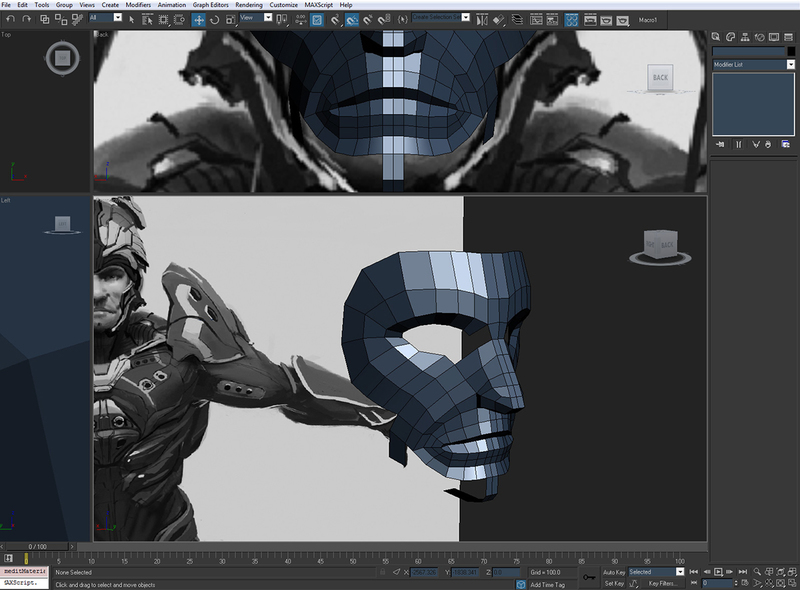Click the object name input field

click(748, 51)
